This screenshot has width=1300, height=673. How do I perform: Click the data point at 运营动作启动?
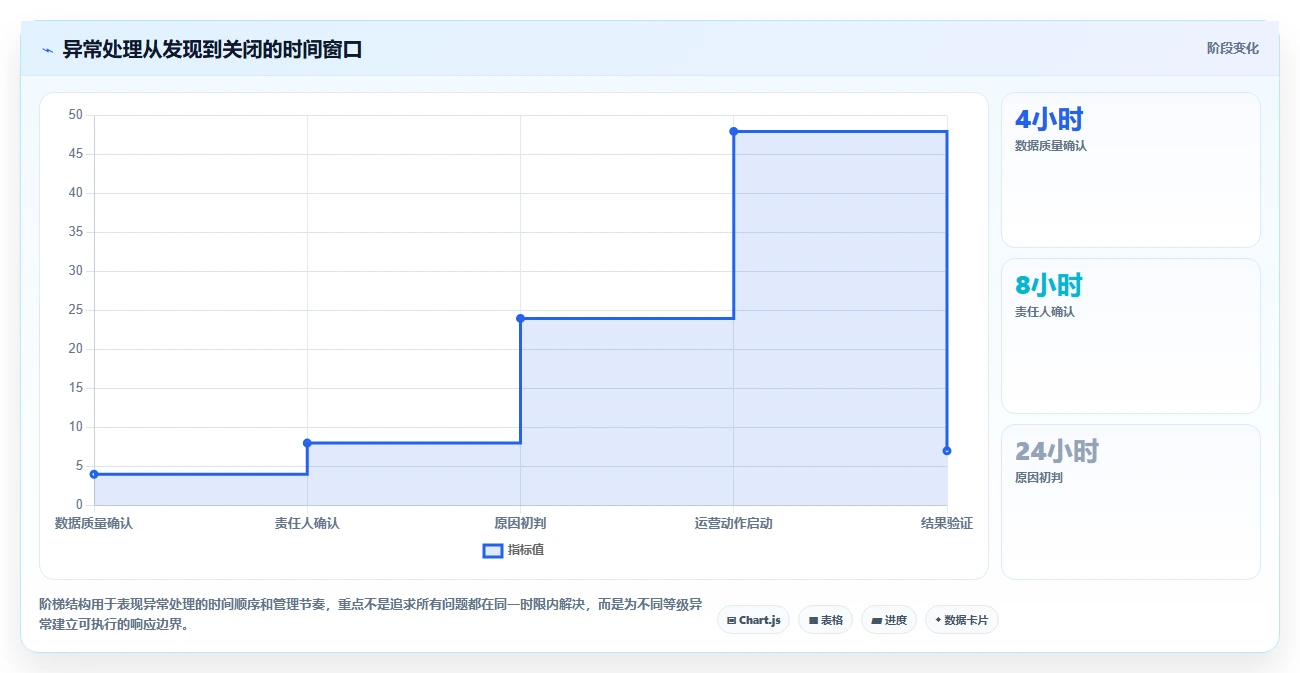coord(733,131)
